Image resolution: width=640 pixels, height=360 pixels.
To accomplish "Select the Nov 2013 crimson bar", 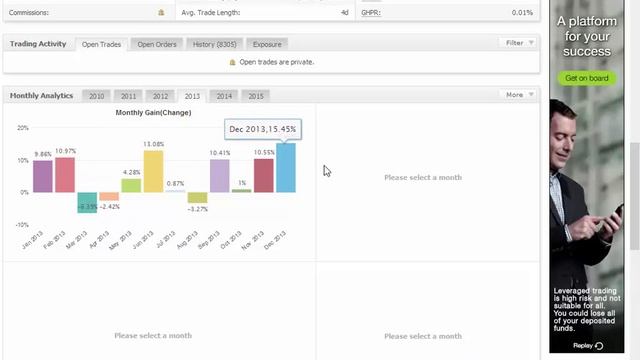I will pyautogui.click(x=264, y=176).
